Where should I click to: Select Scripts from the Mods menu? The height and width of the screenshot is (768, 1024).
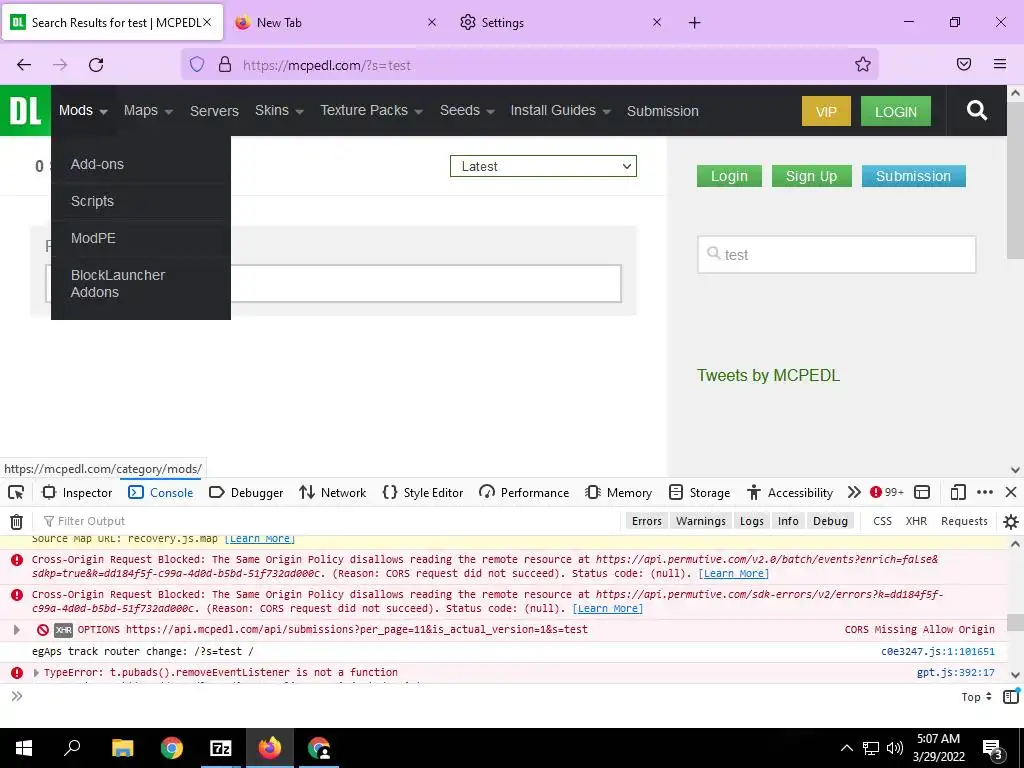[92, 201]
